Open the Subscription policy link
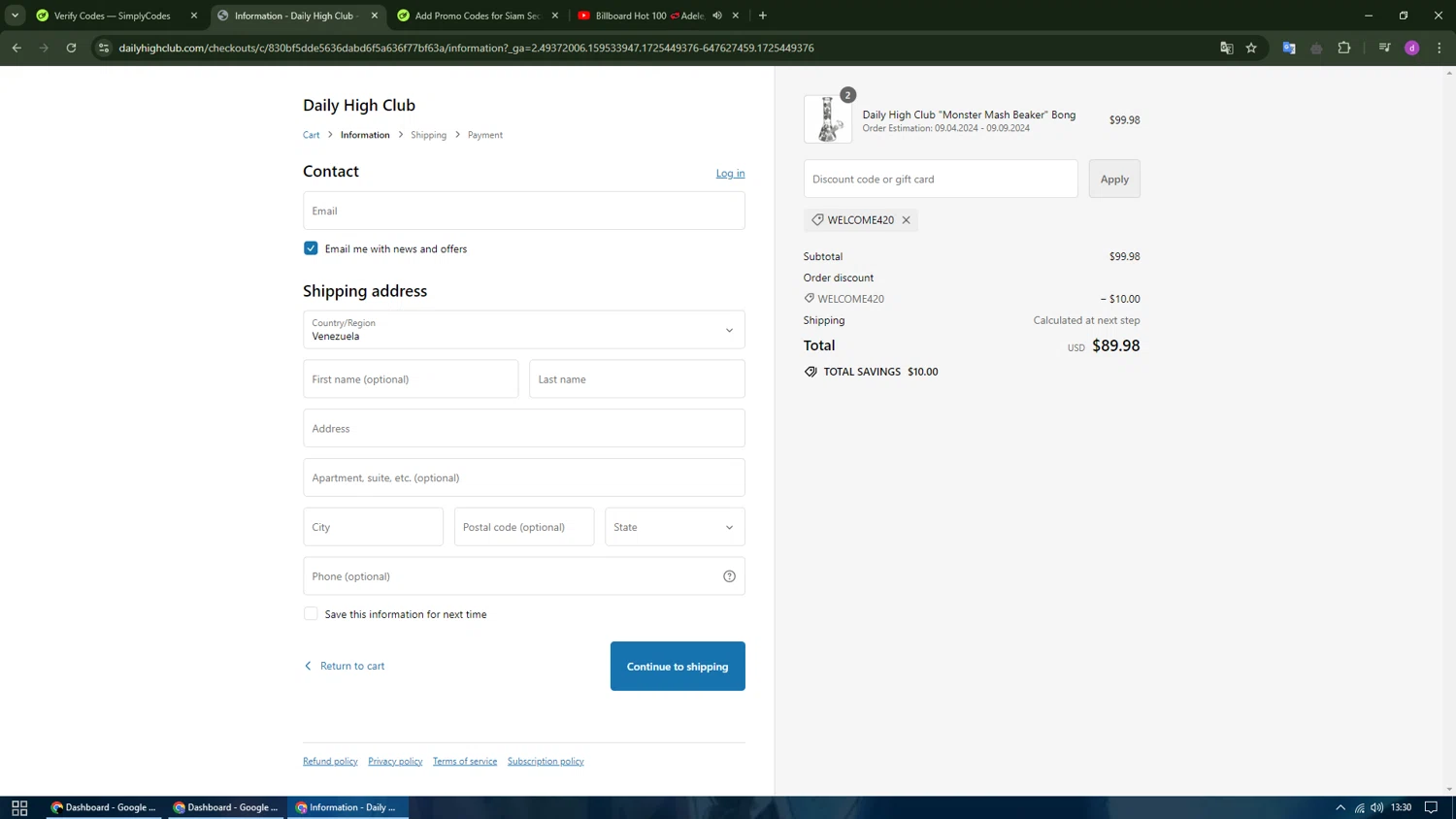The height and width of the screenshot is (819, 1456). click(x=546, y=762)
